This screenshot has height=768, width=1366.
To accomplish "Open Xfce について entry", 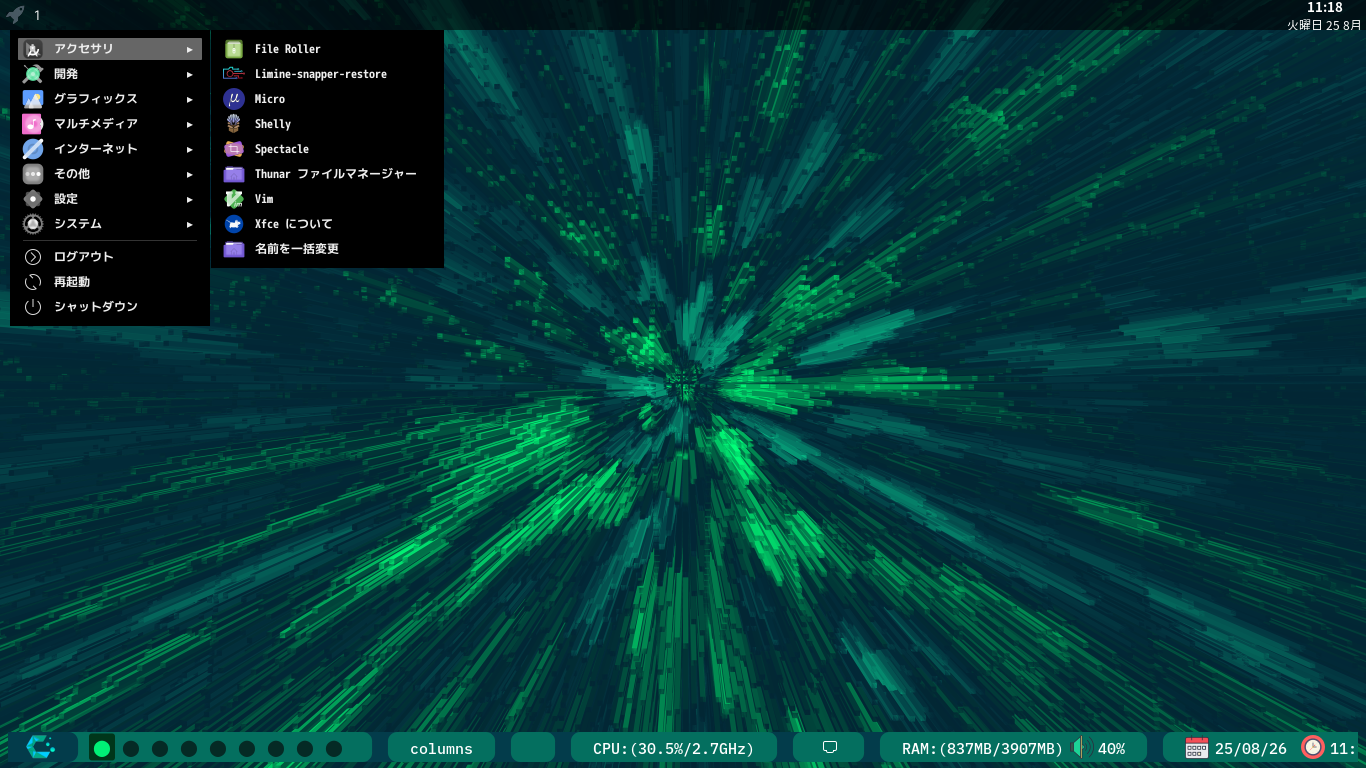I will [327, 224].
